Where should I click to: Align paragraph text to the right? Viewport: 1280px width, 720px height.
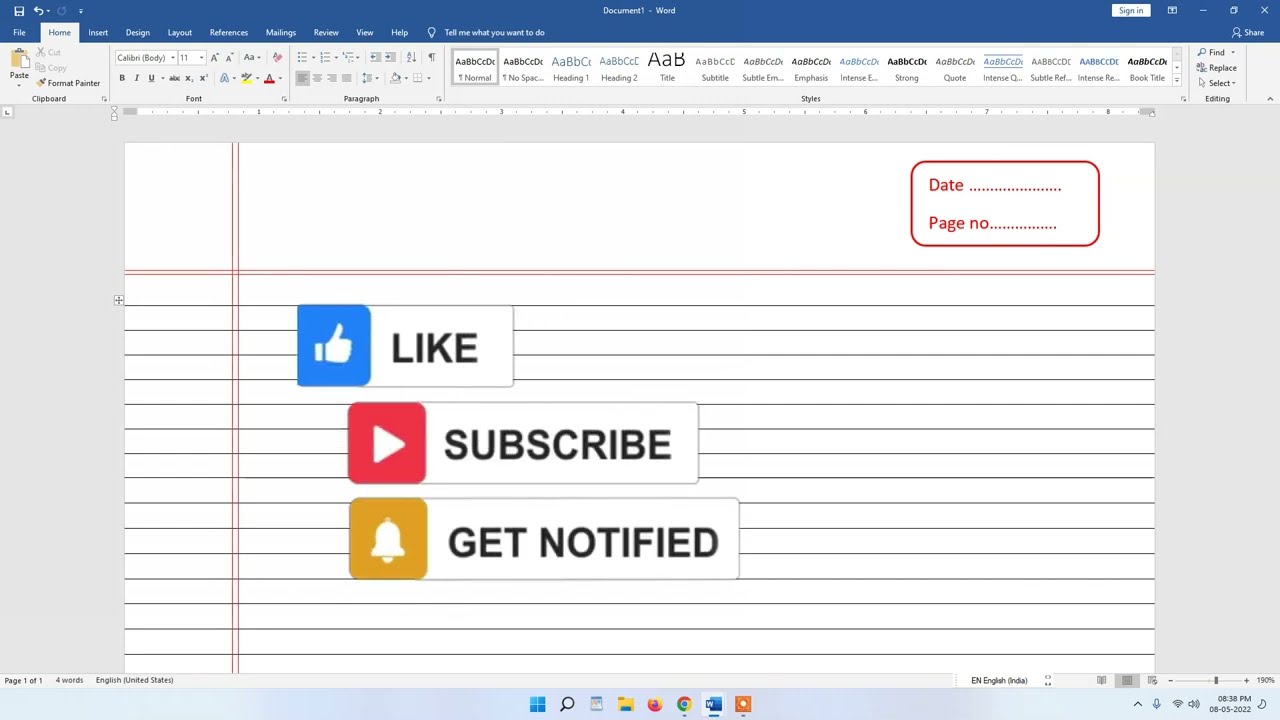[x=331, y=78]
